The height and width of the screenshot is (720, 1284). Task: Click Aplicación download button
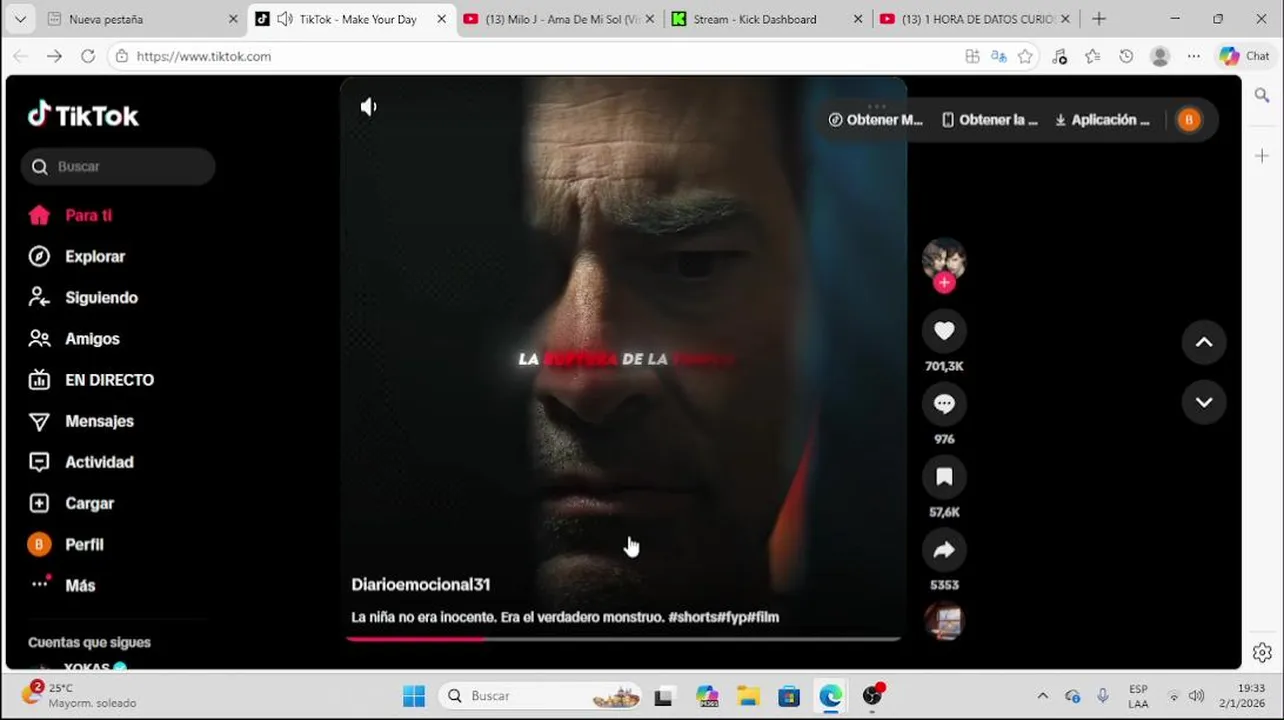click(x=1102, y=120)
